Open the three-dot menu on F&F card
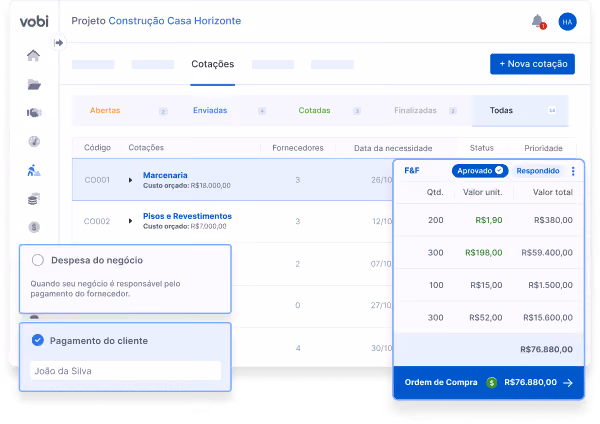 pos(573,171)
